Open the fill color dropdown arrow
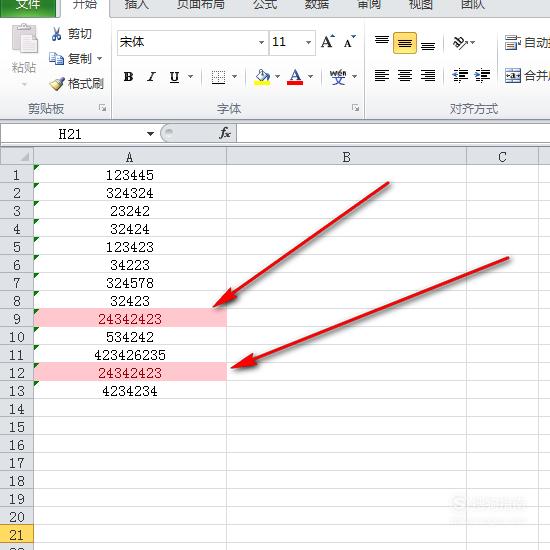The height and width of the screenshot is (550, 550). tap(277, 76)
